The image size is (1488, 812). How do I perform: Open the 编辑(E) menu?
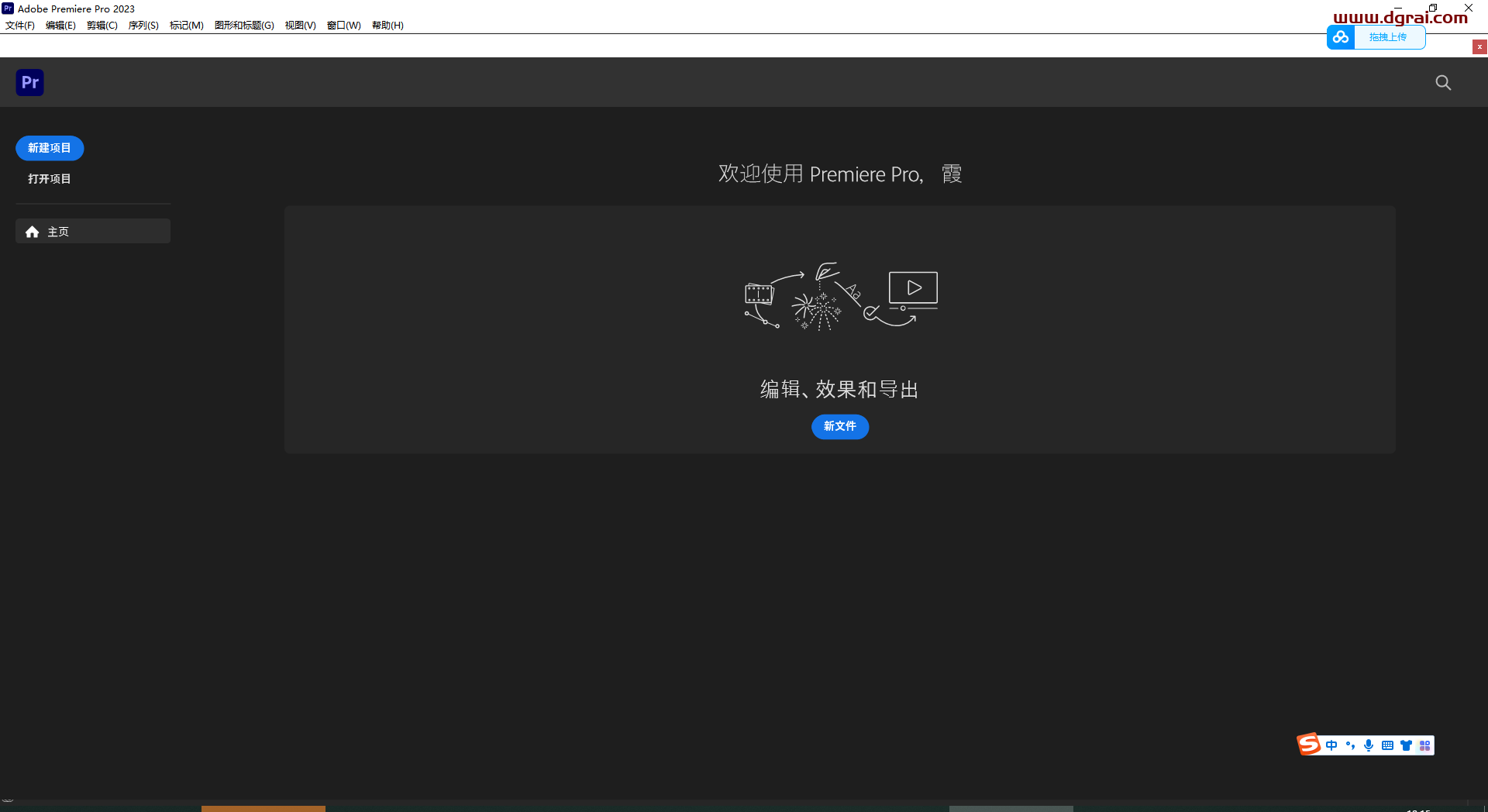pos(60,25)
